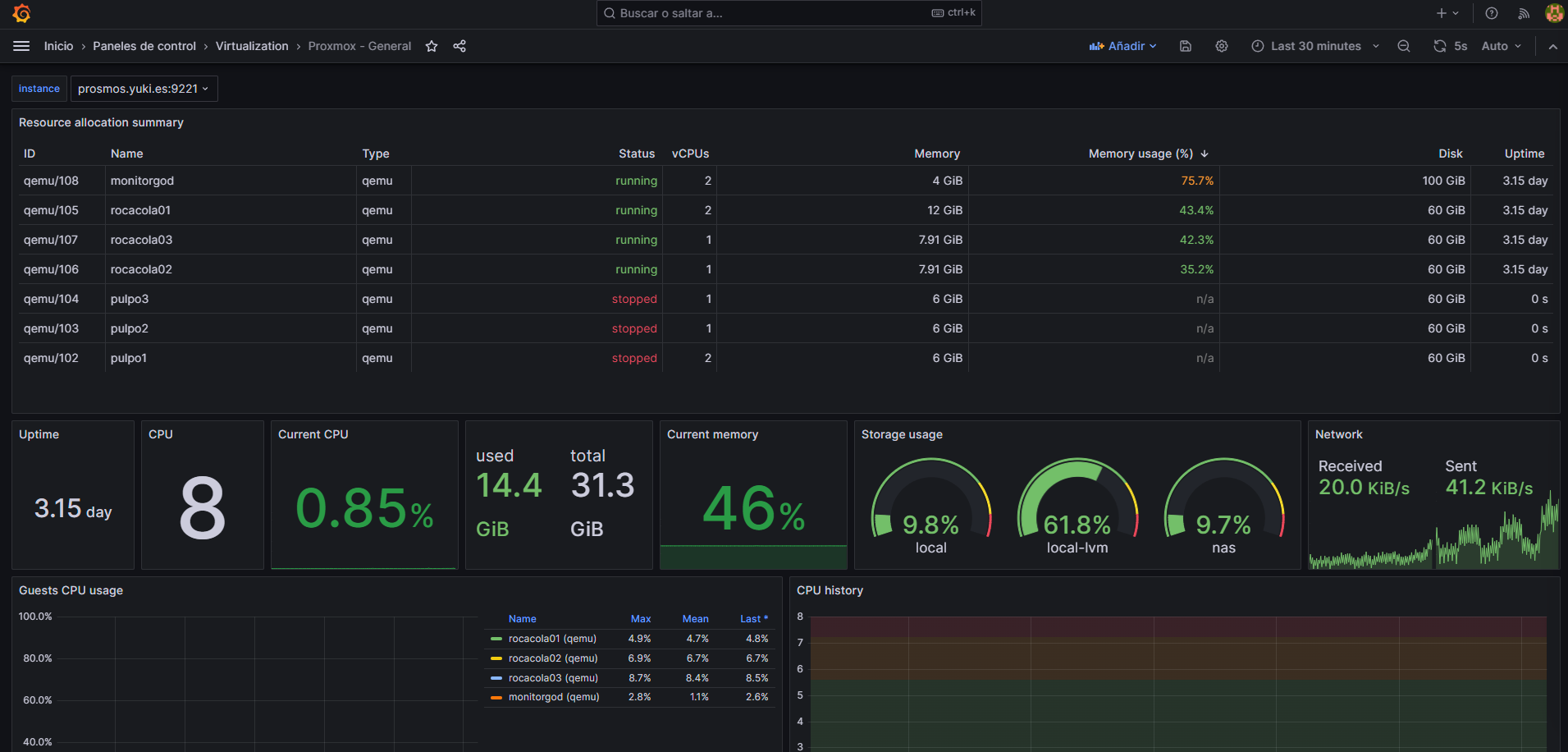Viewport: 1568px width, 752px height.
Task: Toggle rocacola03 series in legend
Action: [x=552, y=678]
